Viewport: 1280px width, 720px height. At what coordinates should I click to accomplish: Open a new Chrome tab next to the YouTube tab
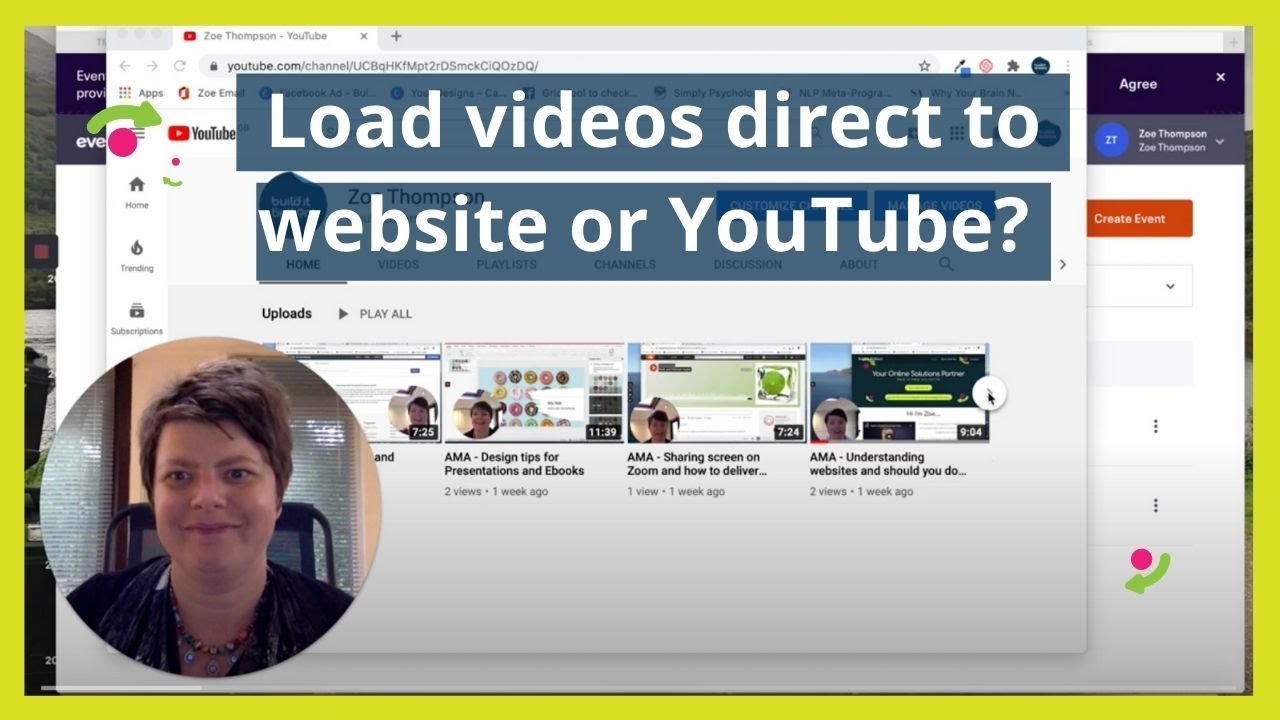(396, 36)
